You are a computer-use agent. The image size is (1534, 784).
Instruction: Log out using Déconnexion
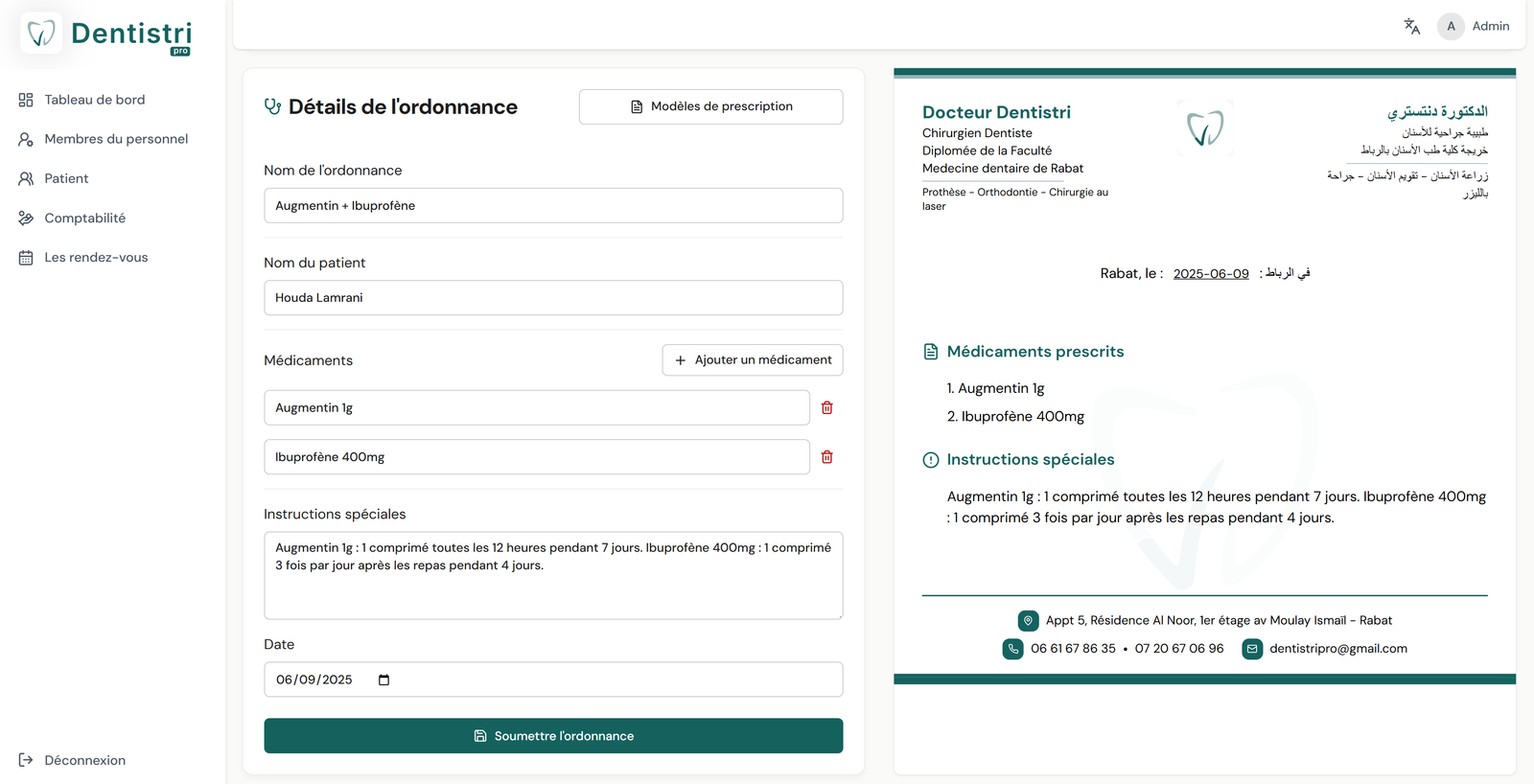(x=84, y=760)
